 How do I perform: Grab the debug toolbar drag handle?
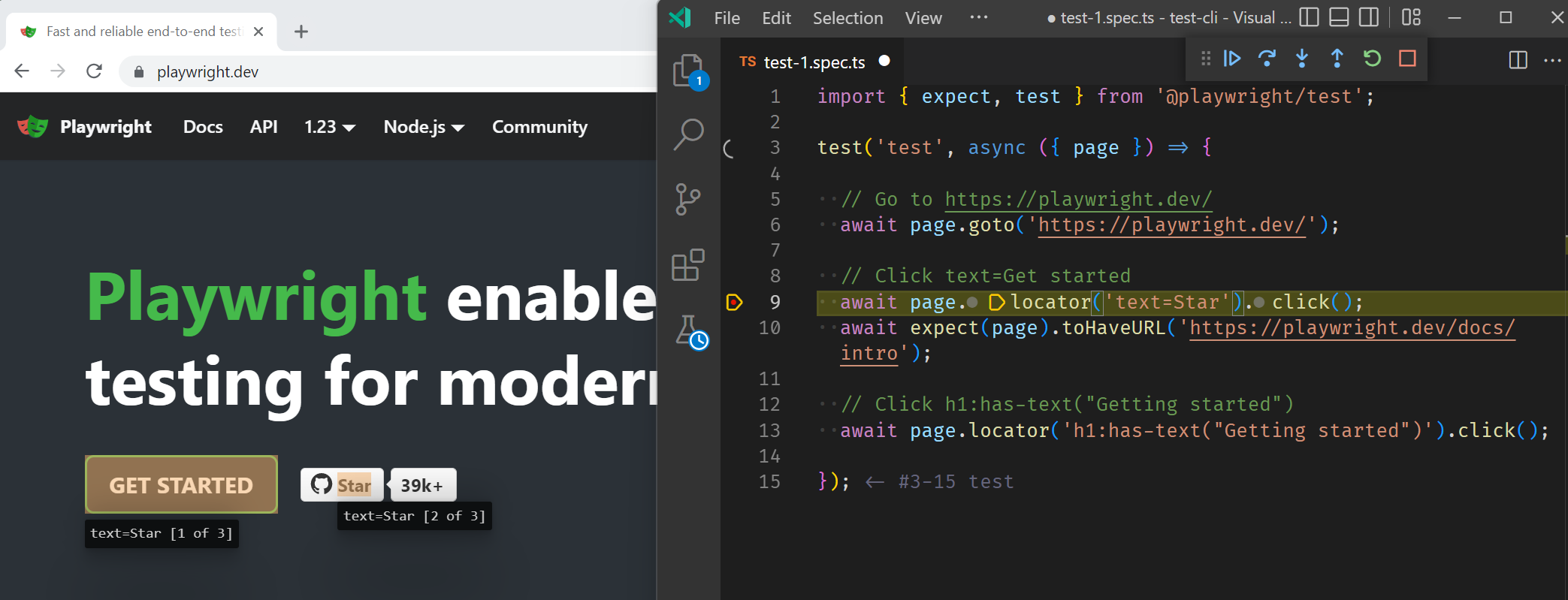point(1206,59)
